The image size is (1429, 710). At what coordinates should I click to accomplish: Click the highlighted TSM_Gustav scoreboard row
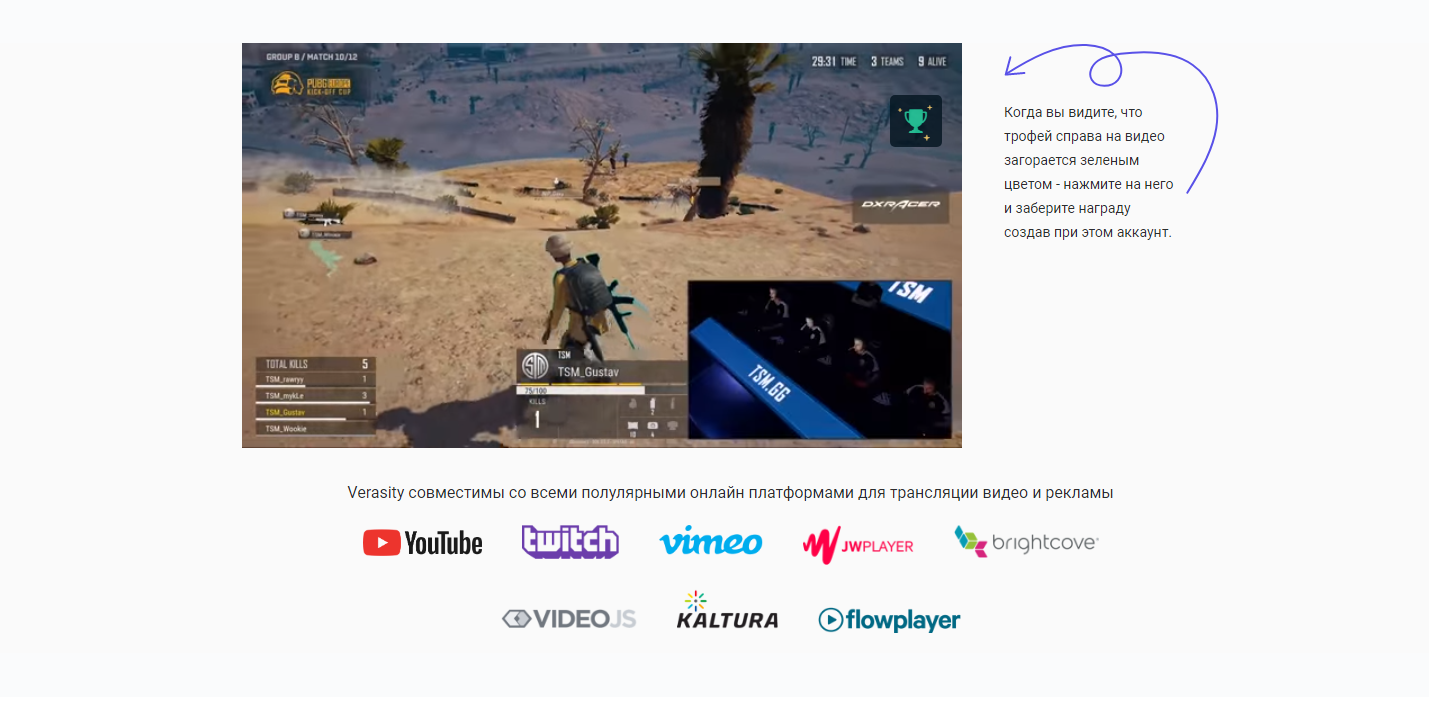point(315,412)
